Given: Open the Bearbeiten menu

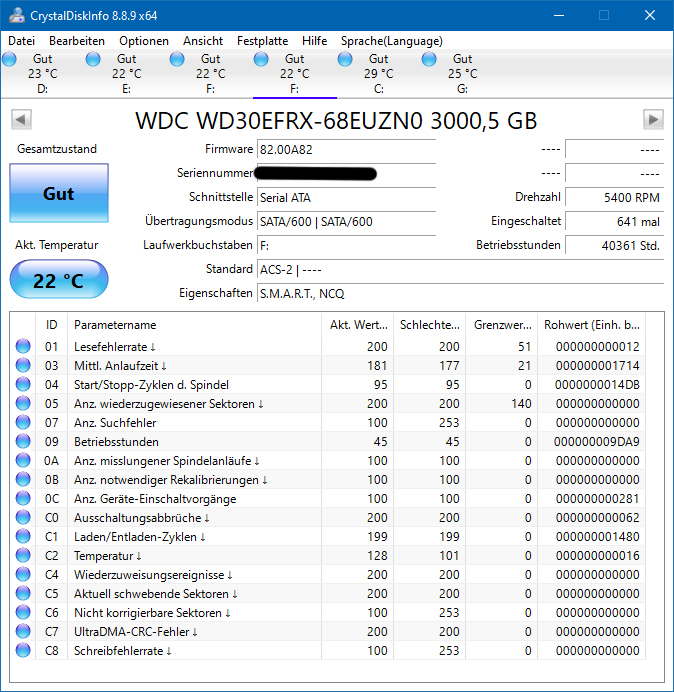Looking at the screenshot, I should [x=77, y=41].
